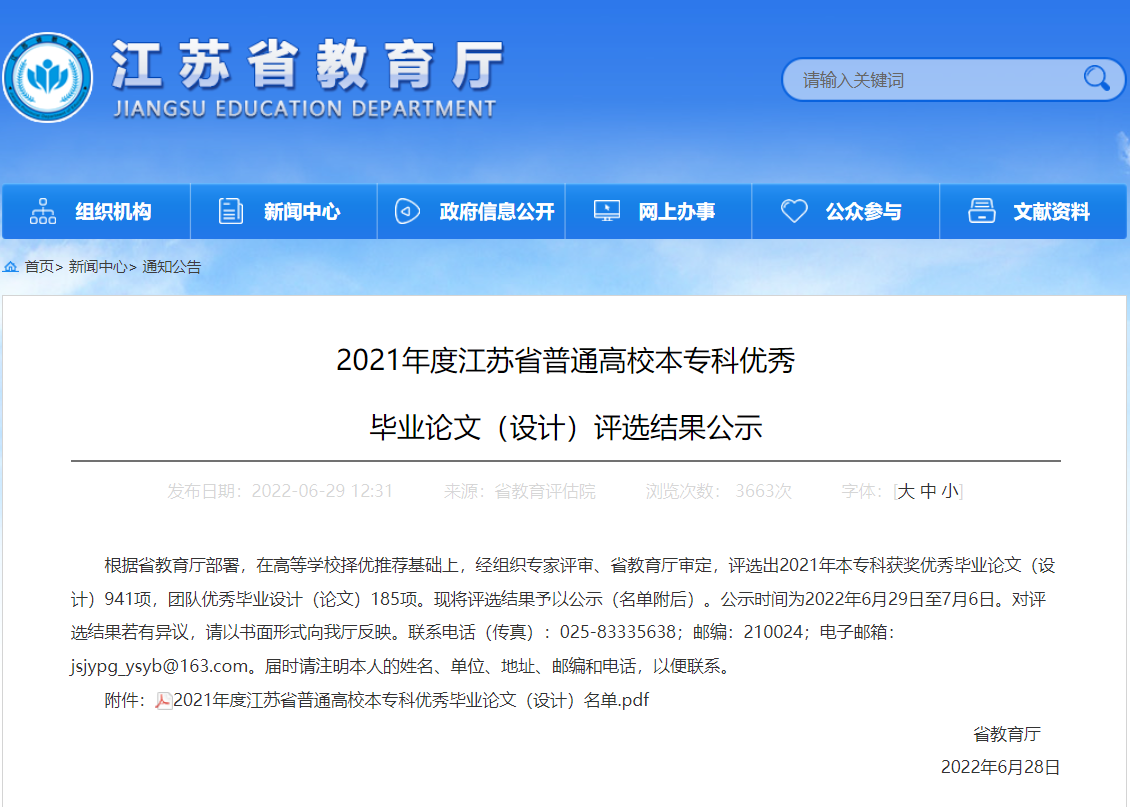Screen dimensions: 1130x807
Task: Click the document icon beside 新闻中心
Action: click(231, 211)
